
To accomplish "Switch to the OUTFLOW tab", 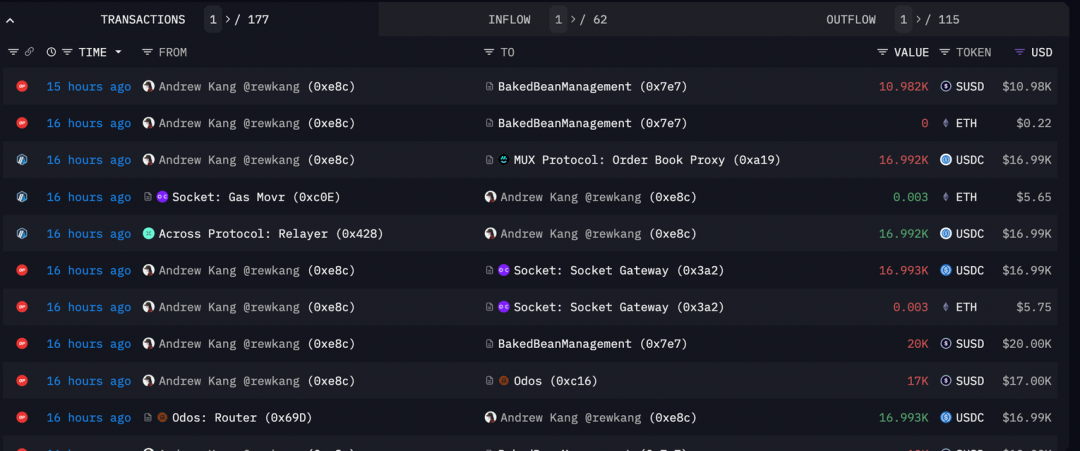I will point(850,19).
